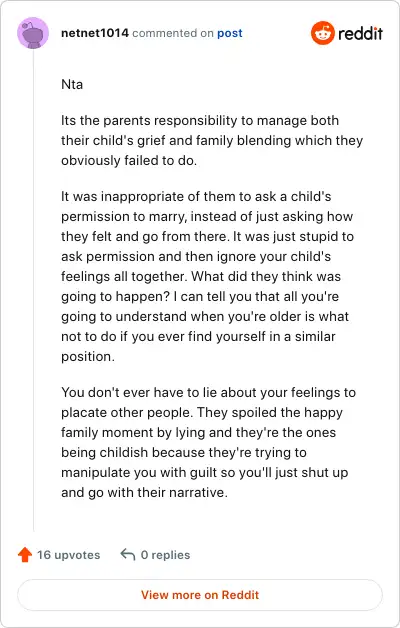Click the "commented on" gray text
Image resolution: width=400 pixels, height=628 pixels.
coord(173,33)
